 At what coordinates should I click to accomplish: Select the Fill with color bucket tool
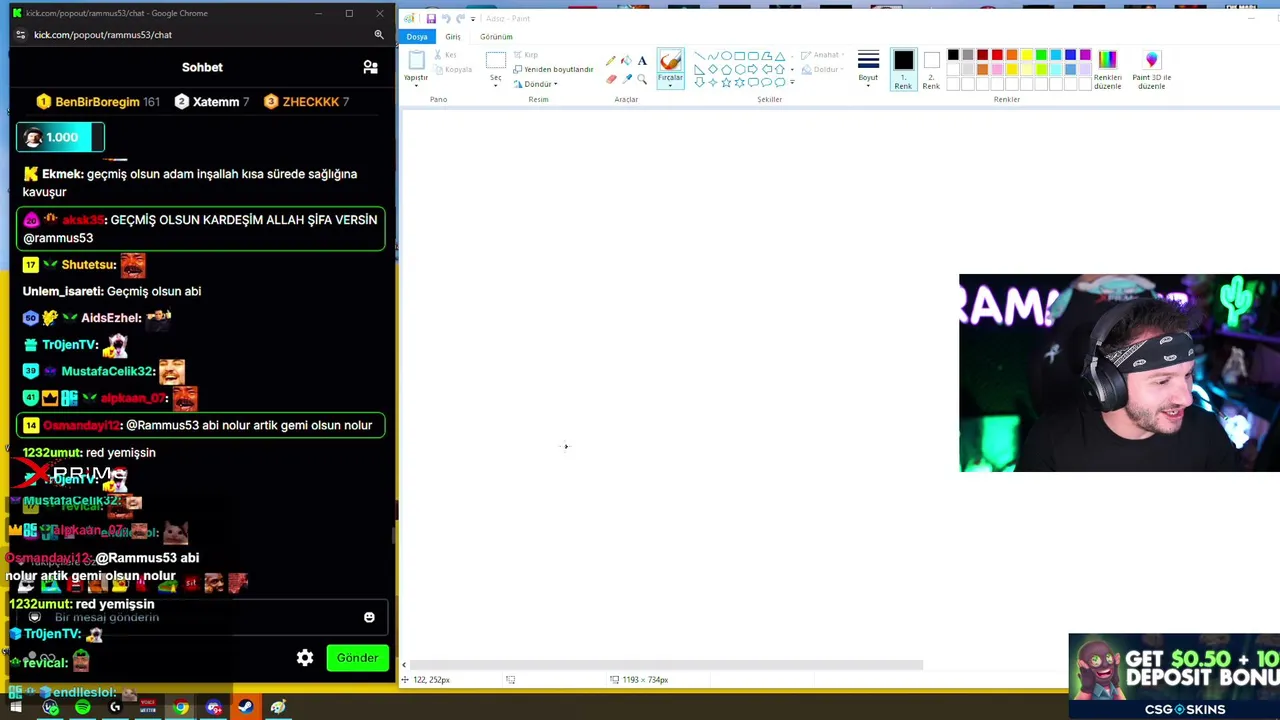click(627, 61)
